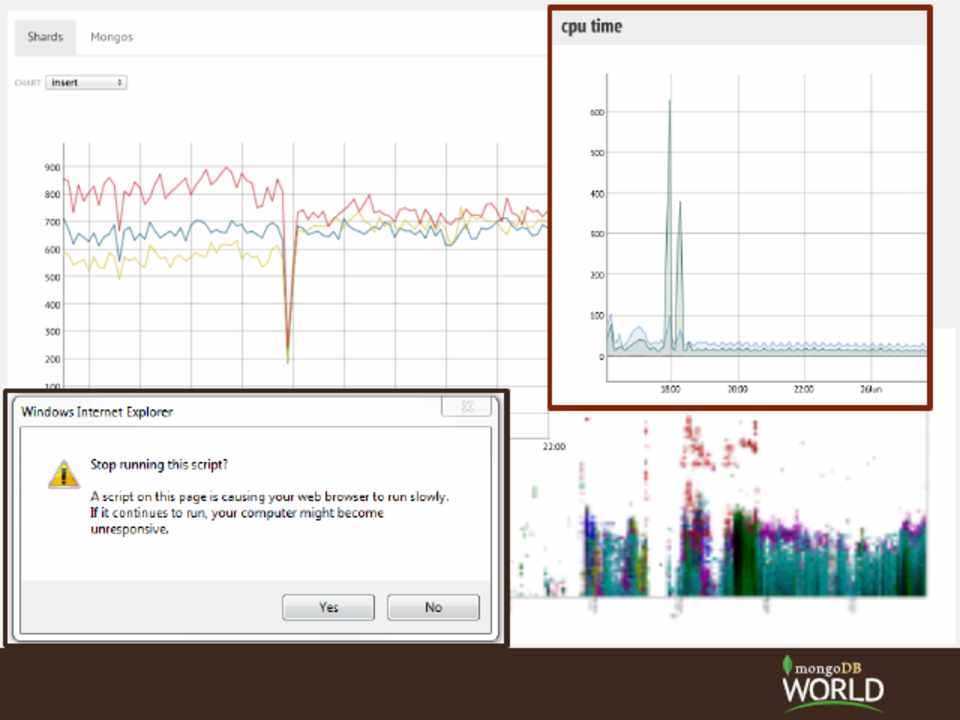Click Yes to stop the script
The width and height of the screenshot is (960, 720).
point(328,607)
